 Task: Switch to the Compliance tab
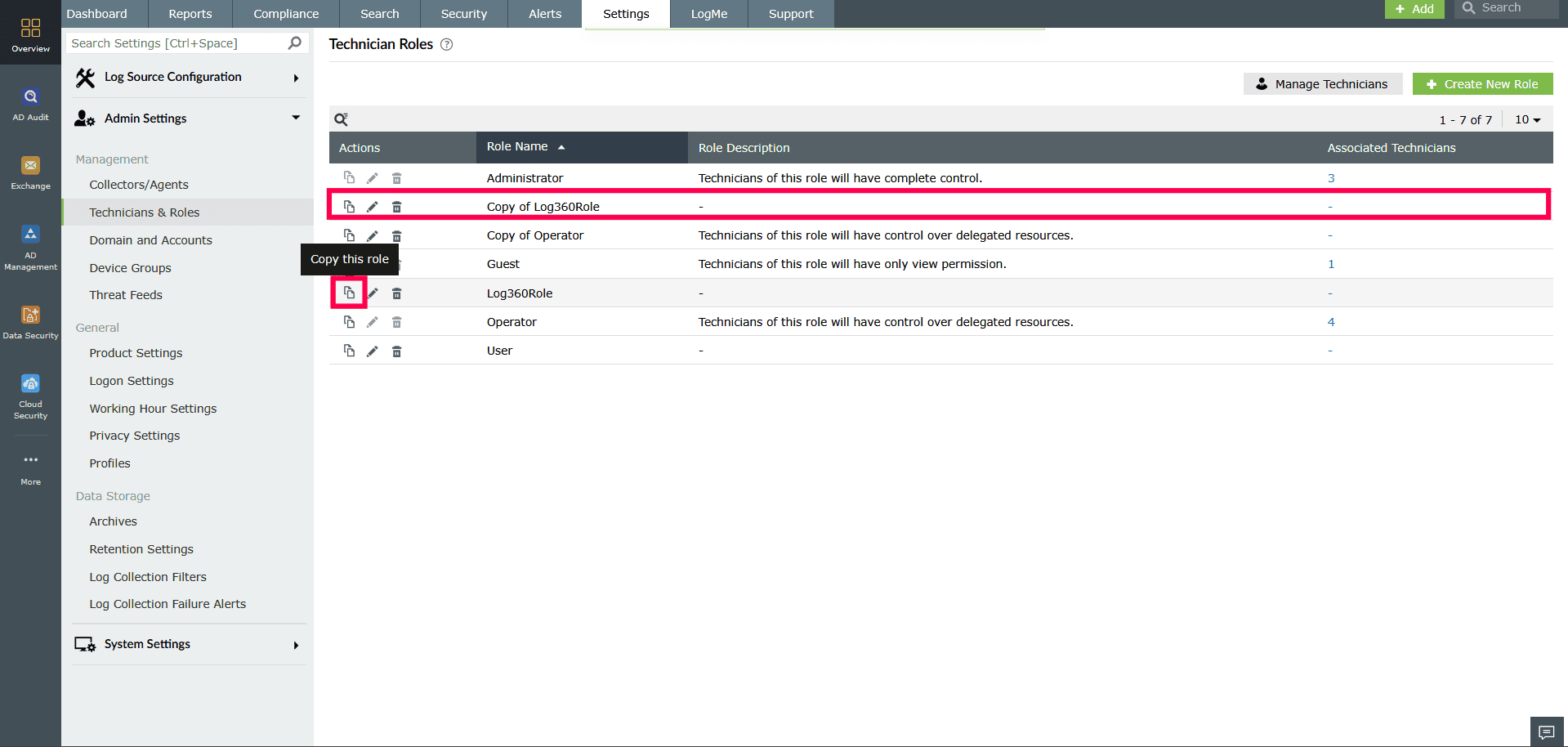pyautogui.click(x=285, y=13)
